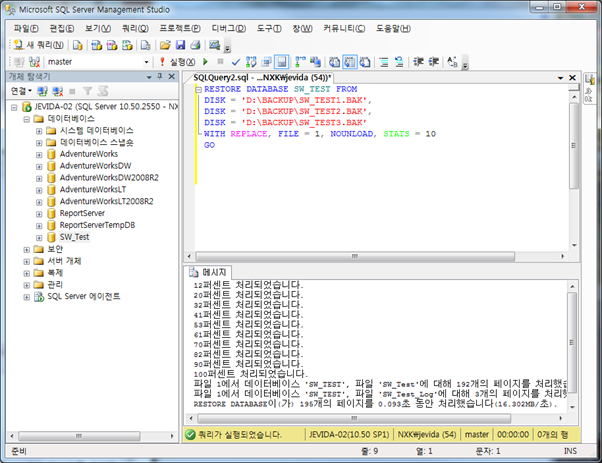Click Specify Template Parameter Values icon
This screenshot has height=463, width=602.
click(x=452, y=62)
